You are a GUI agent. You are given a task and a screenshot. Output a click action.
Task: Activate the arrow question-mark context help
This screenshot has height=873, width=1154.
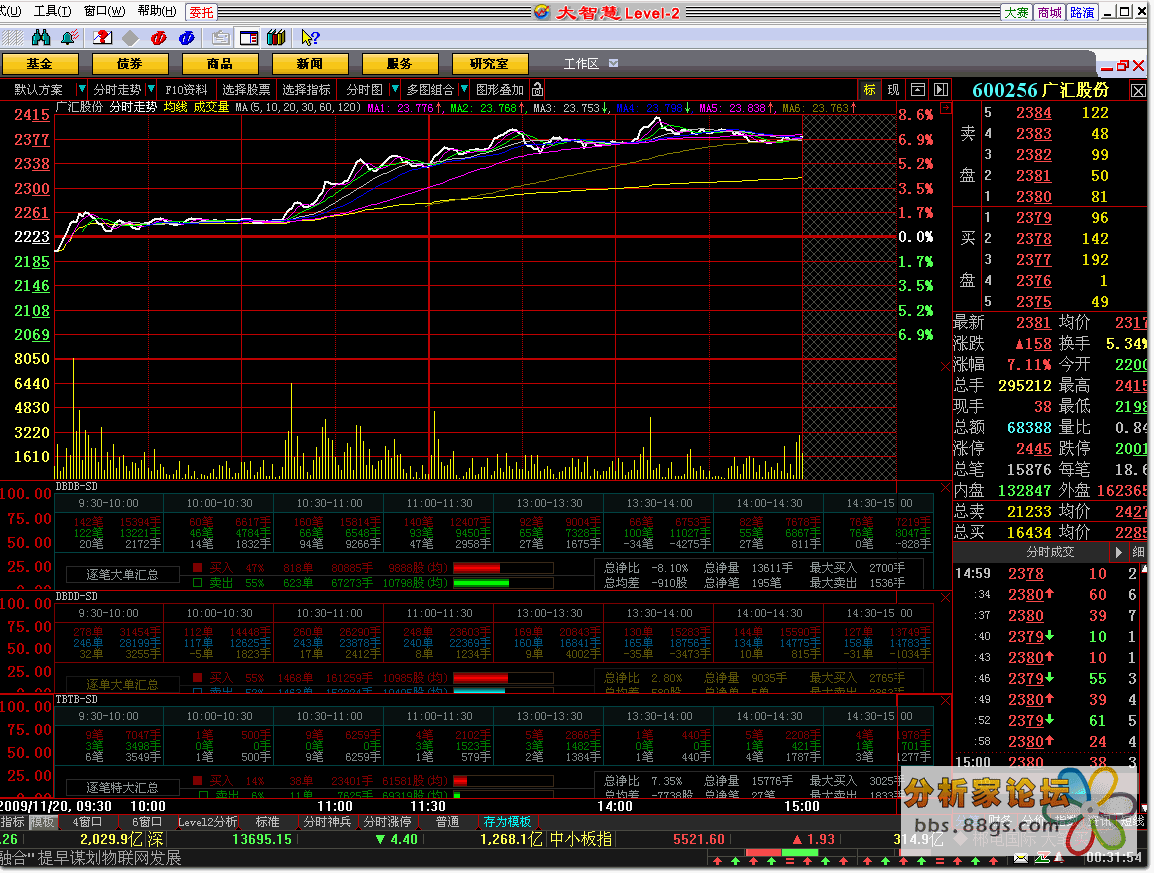click(x=311, y=38)
